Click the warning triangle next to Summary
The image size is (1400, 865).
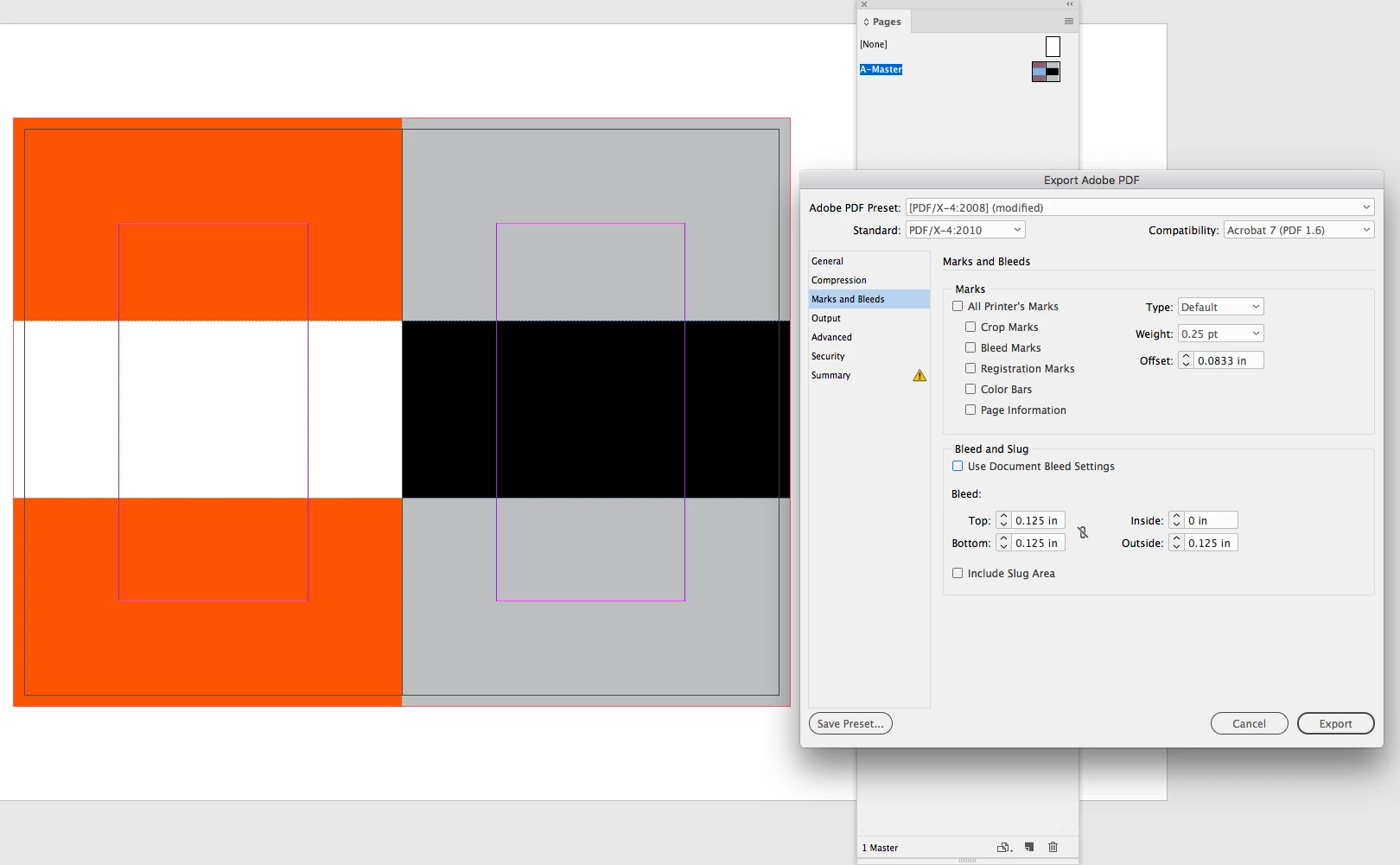920,375
